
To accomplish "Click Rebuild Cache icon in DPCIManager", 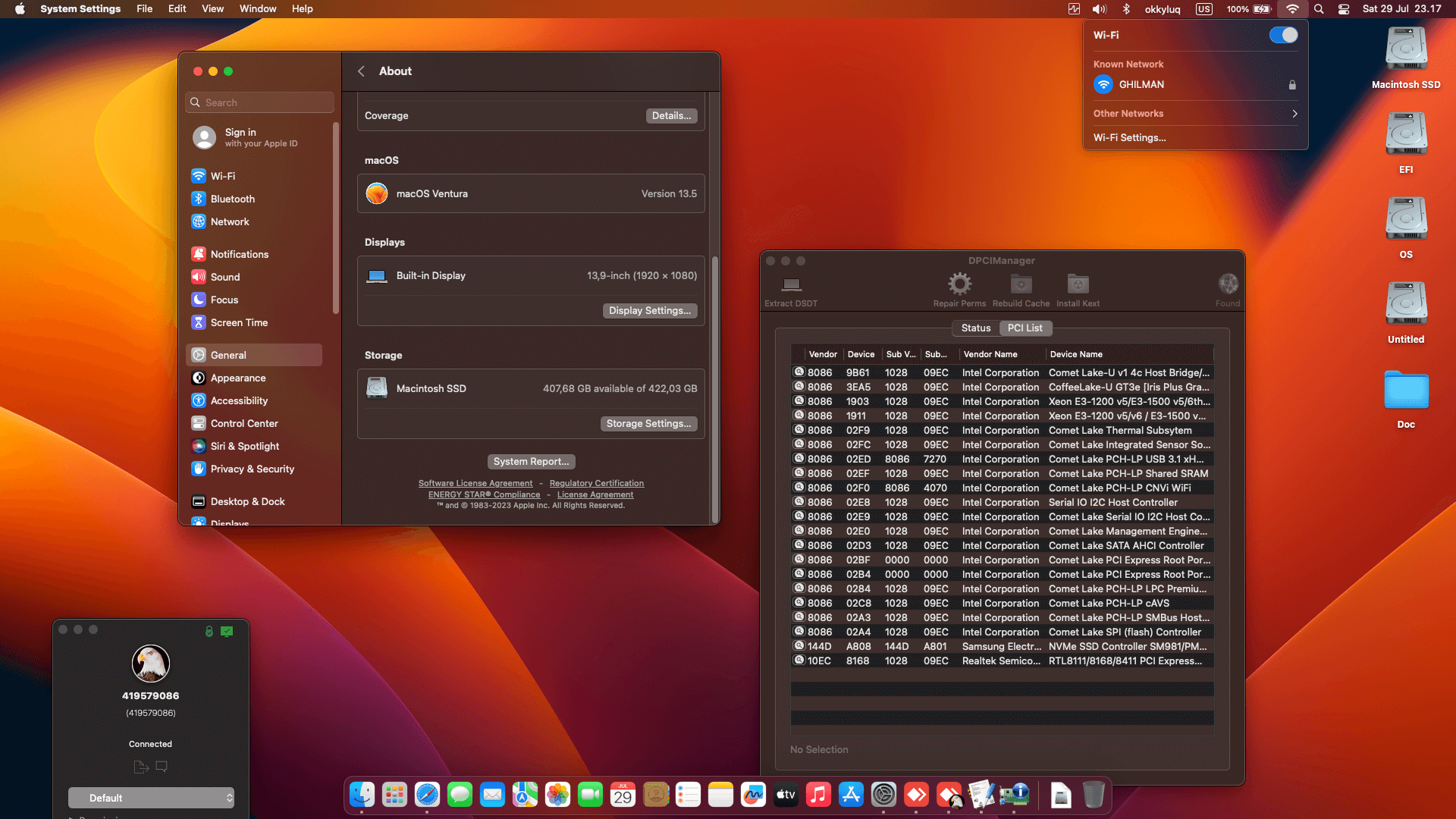I will pyautogui.click(x=1021, y=284).
